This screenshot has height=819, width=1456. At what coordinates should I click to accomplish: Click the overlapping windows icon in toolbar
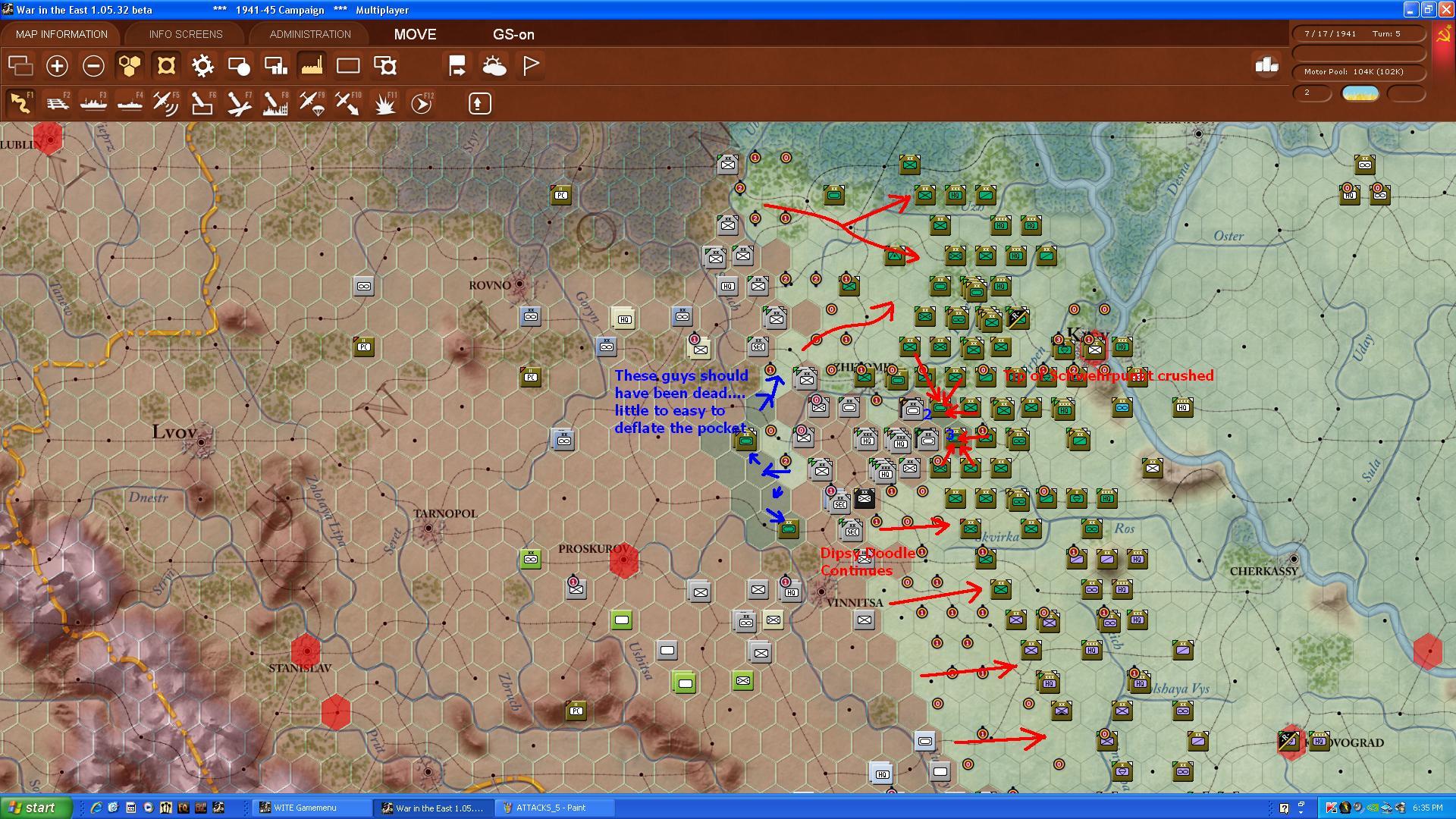coord(20,66)
